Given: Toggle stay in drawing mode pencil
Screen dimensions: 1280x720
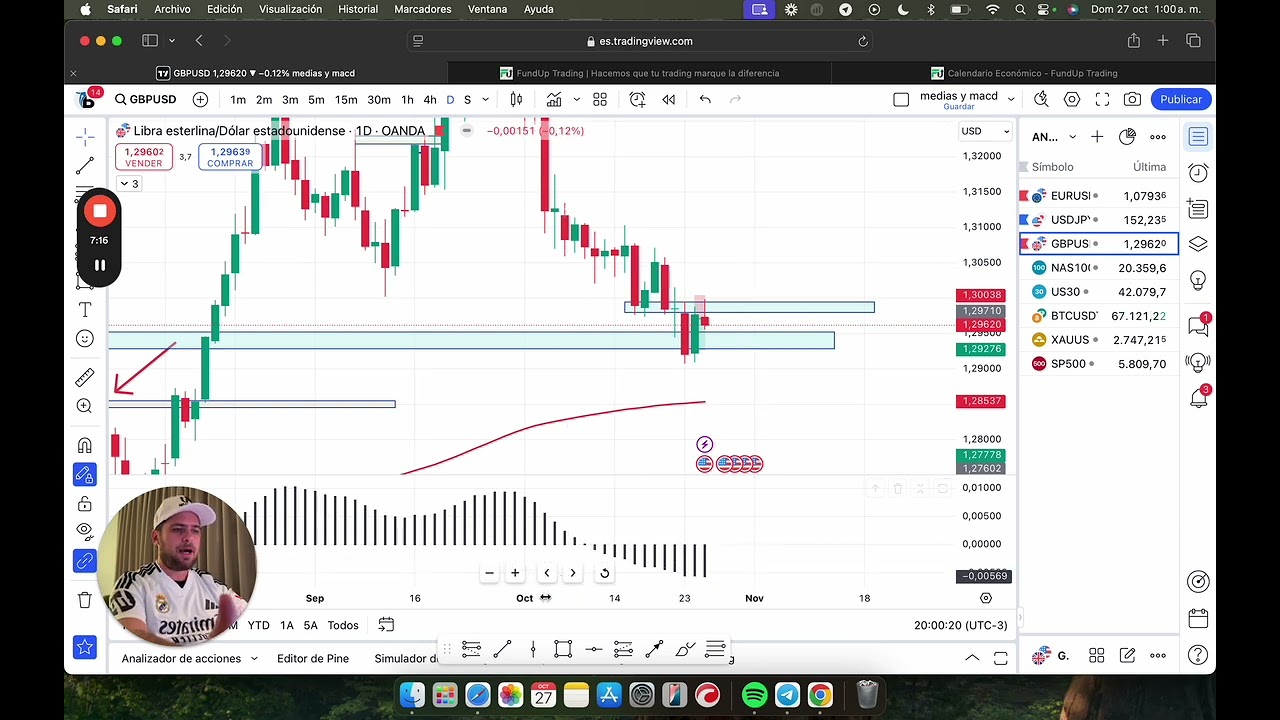Looking at the screenshot, I should click(85, 474).
